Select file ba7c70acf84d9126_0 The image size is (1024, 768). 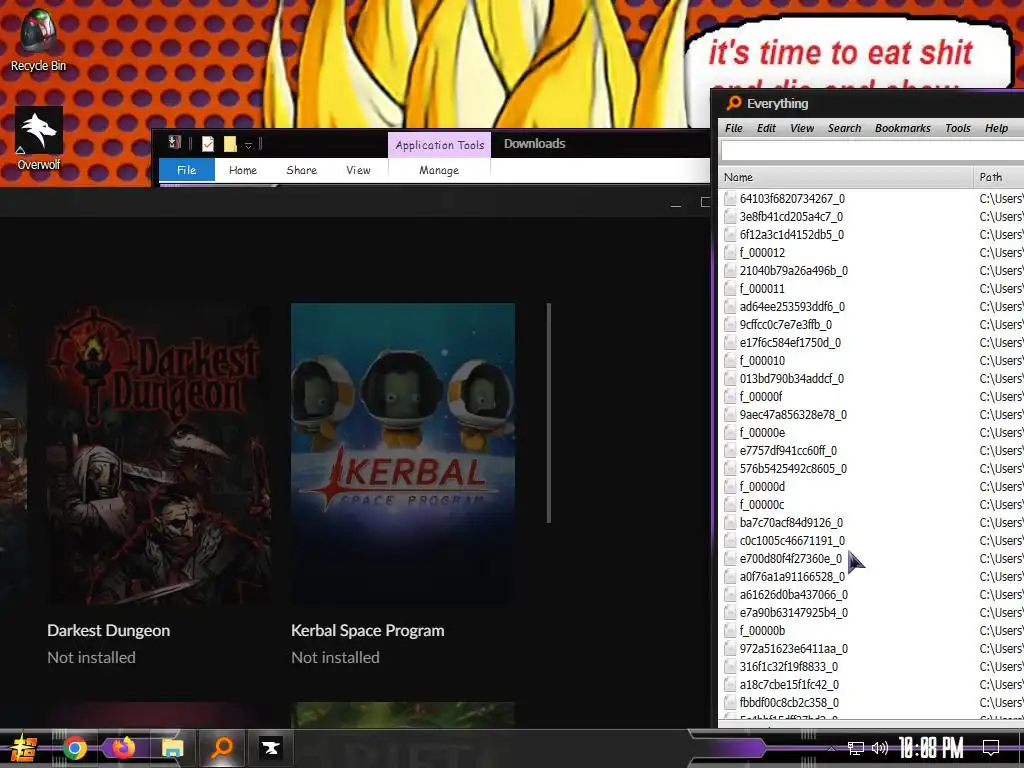[791, 522]
